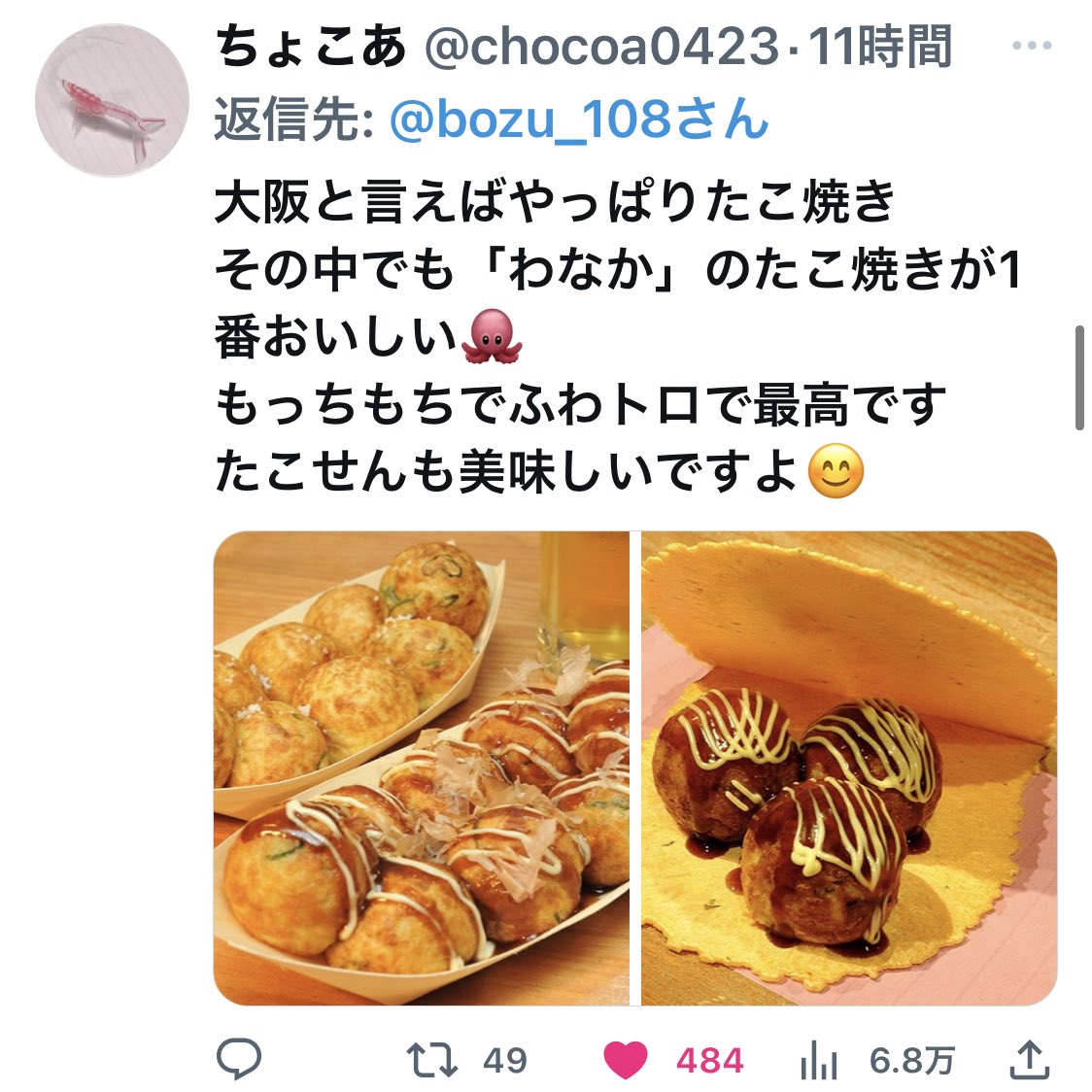Viewport: 1092px width, 1092px height.
Task: Unlike the tweet via pink heart
Action: coord(625,1061)
